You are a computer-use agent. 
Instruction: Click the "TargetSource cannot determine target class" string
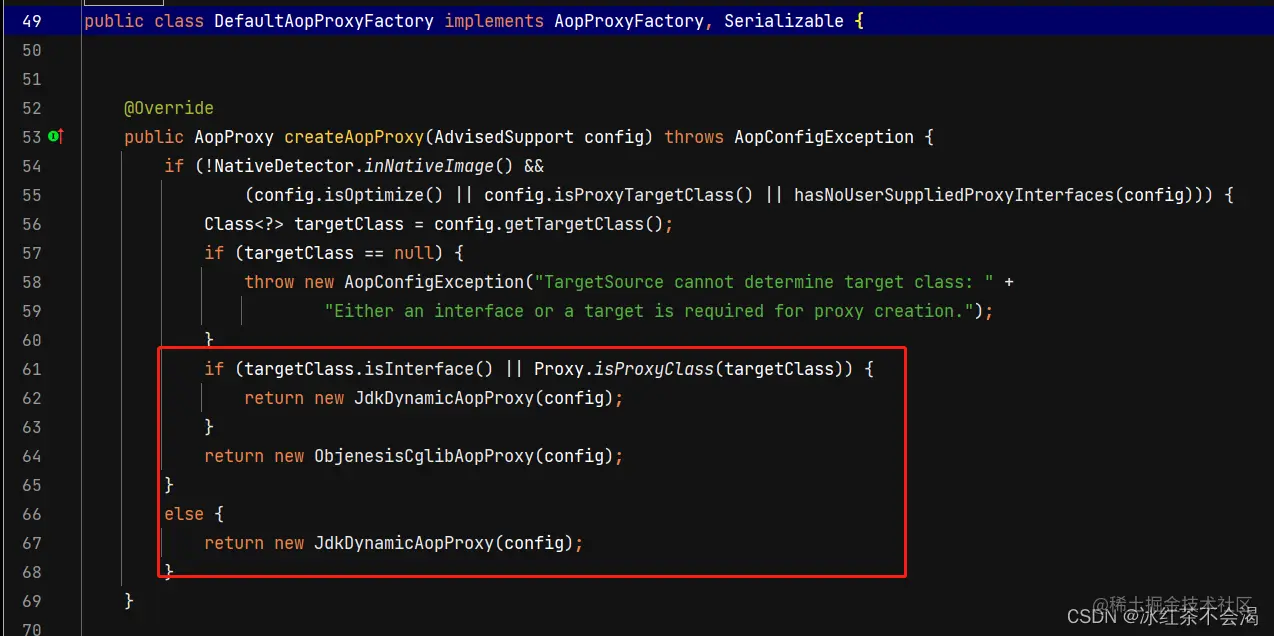click(x=764, y=282)
